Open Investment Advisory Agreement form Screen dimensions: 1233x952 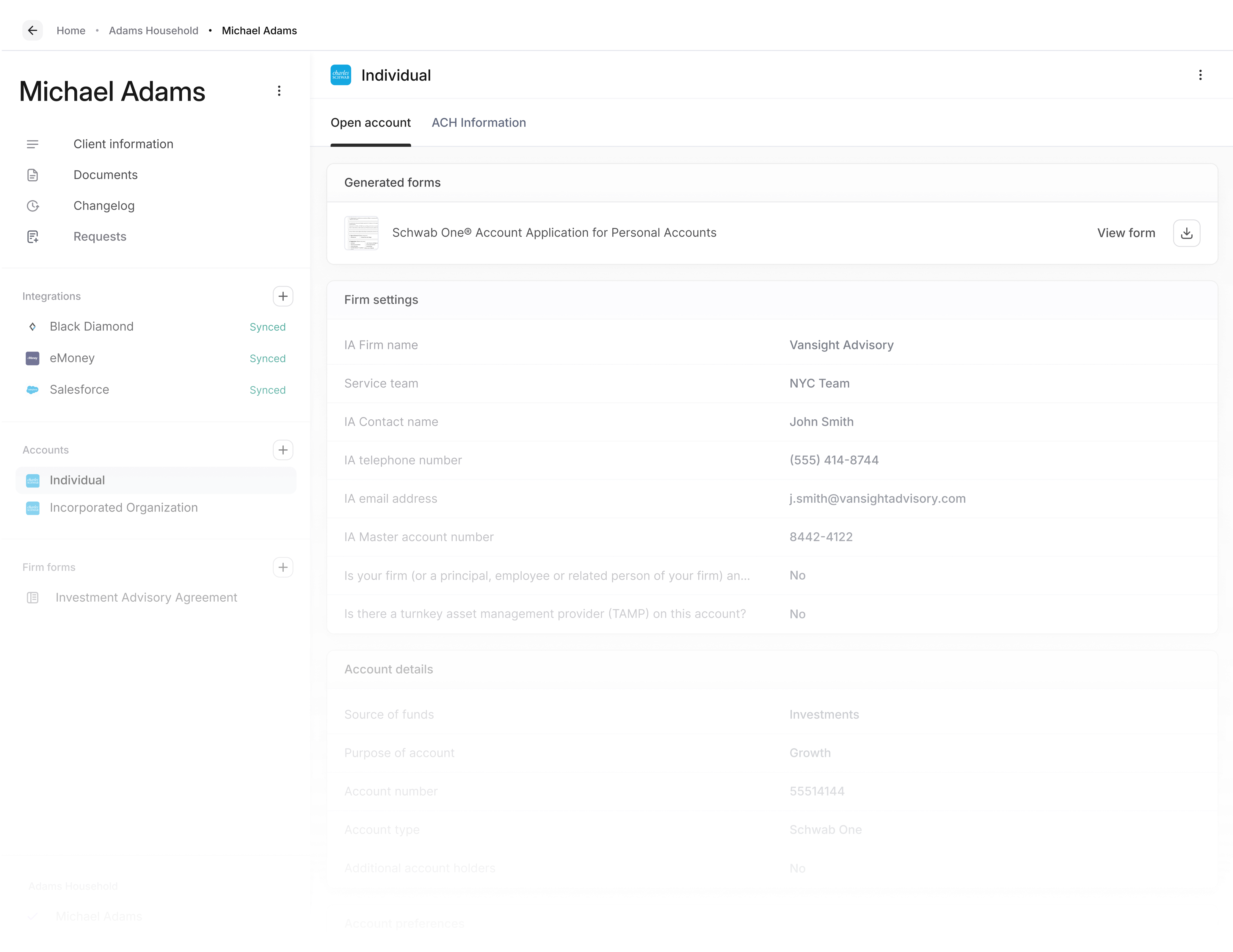pyautogui.click(x=146, y=597)
